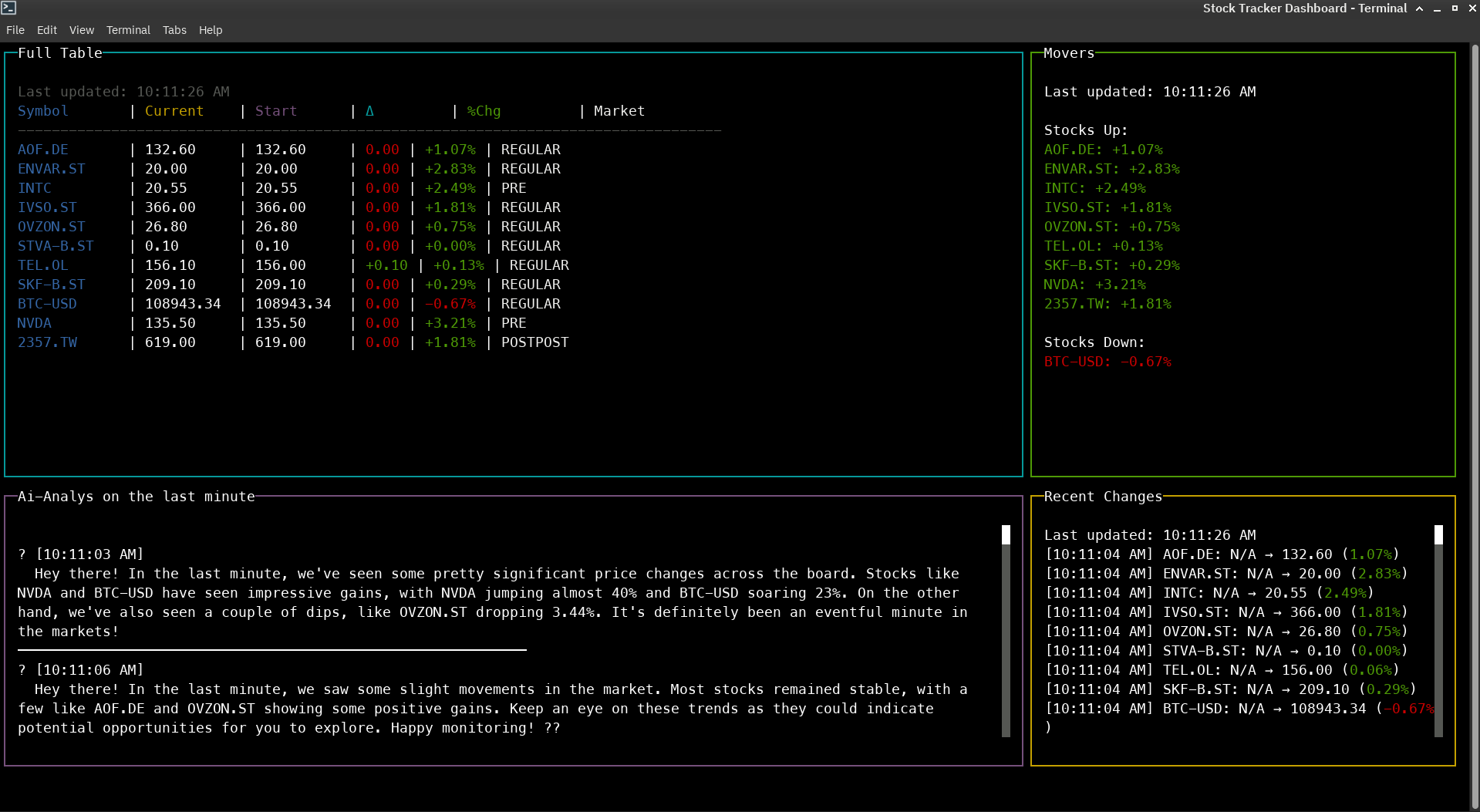Viewport: 1480px width, 812px height.
Task: Click the Stocks Down heading
Action: (x=1094, y=342)
